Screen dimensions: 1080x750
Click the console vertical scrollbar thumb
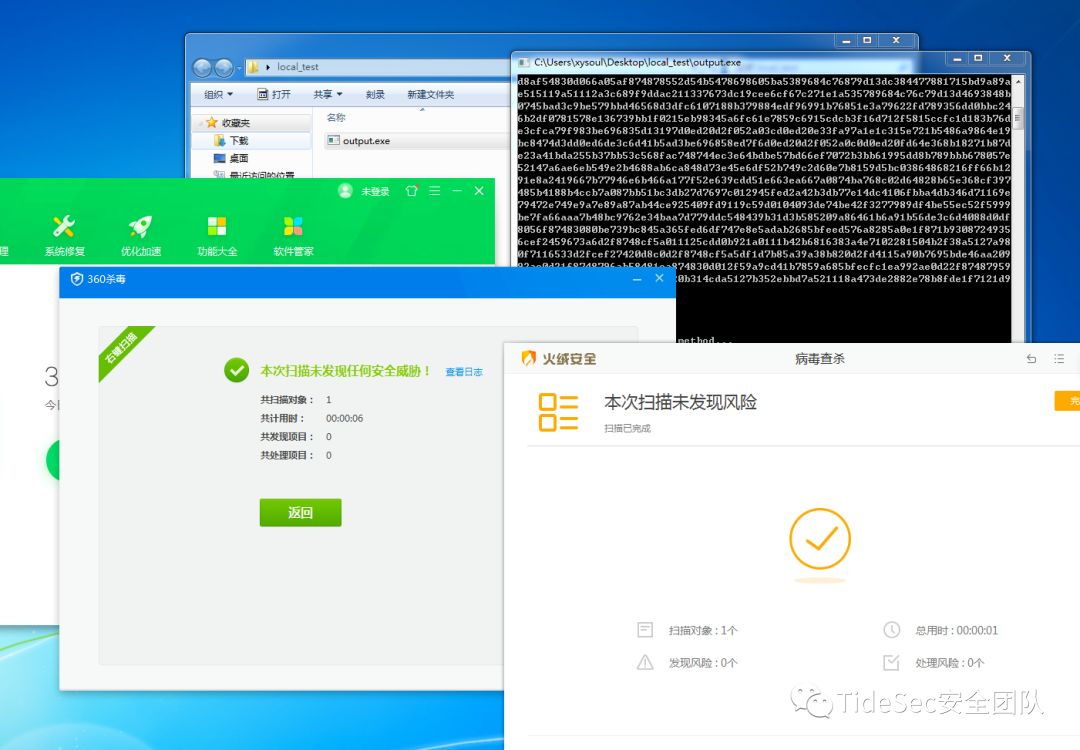point(1017,117)
